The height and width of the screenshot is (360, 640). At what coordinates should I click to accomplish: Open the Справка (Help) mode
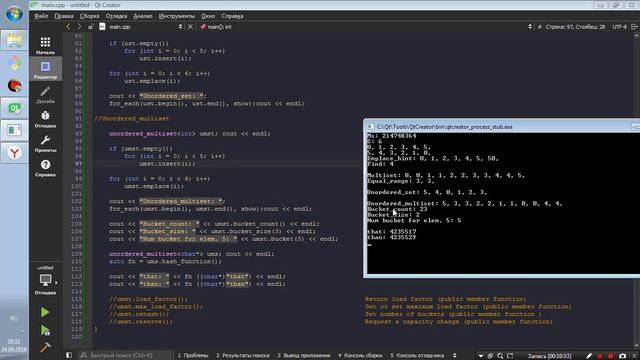[x=45, y=168]
